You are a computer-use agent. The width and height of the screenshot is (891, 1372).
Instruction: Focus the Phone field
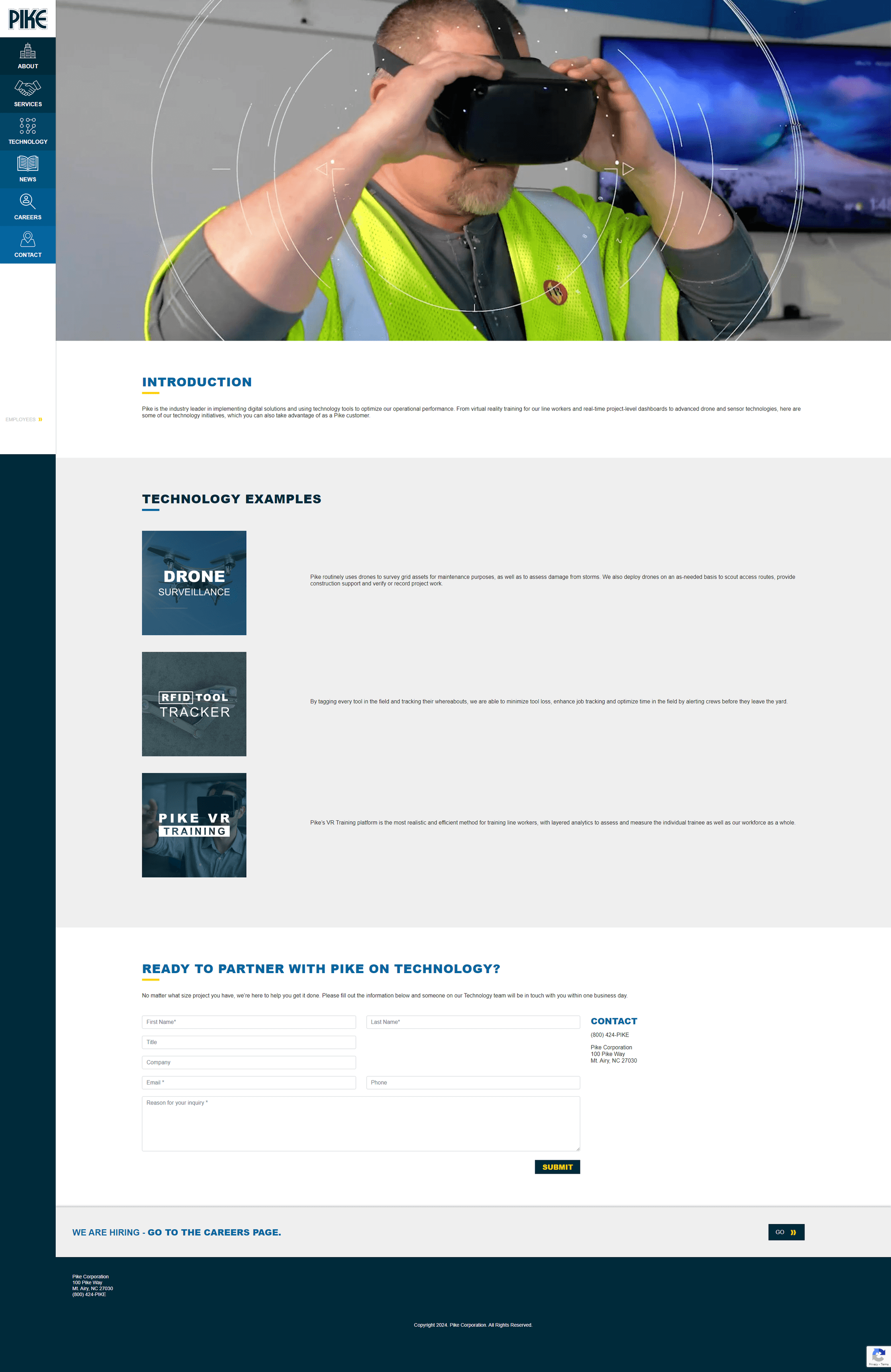point(473,1083)
